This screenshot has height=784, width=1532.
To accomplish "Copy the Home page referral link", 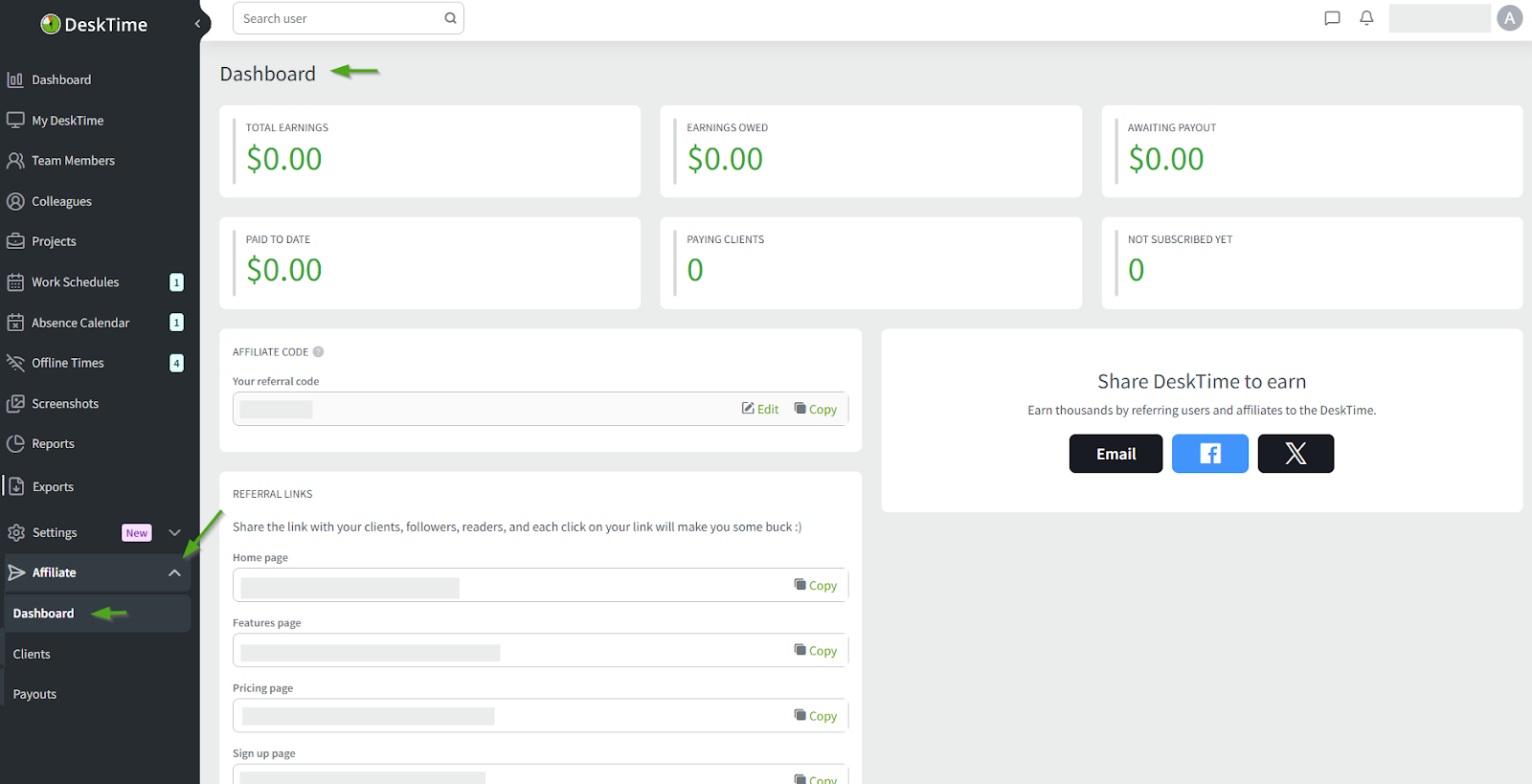I will click(816, 586).
